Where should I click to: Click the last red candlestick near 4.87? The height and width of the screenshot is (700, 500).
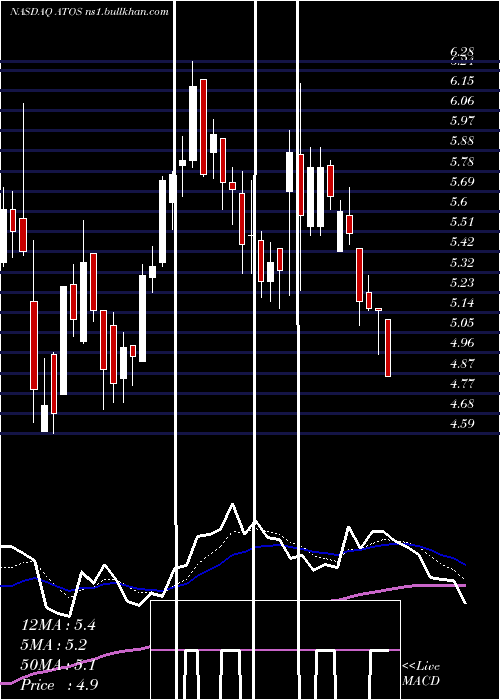pos(388,348)
